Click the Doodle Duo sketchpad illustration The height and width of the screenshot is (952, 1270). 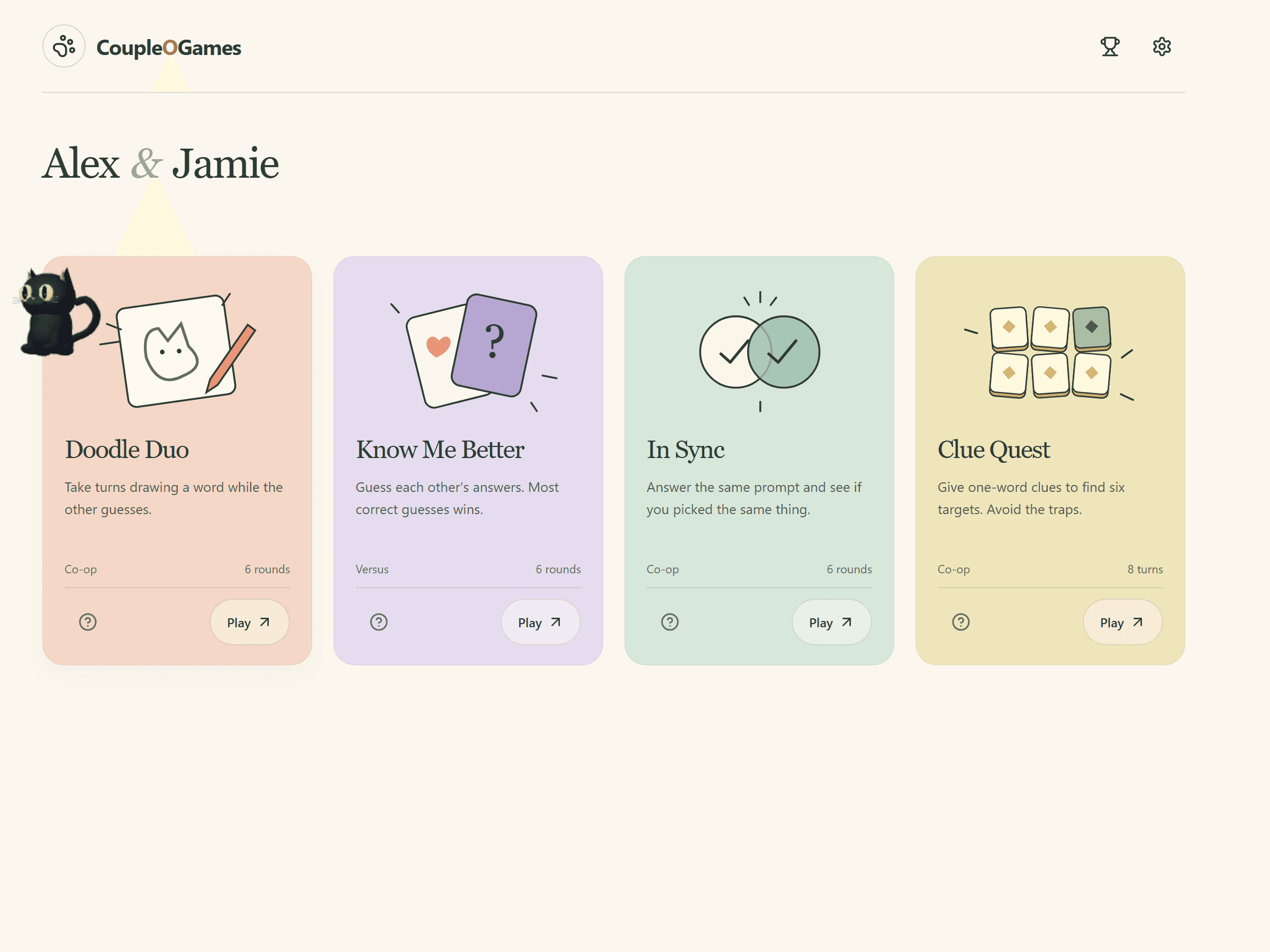click(x=177, y=350)
